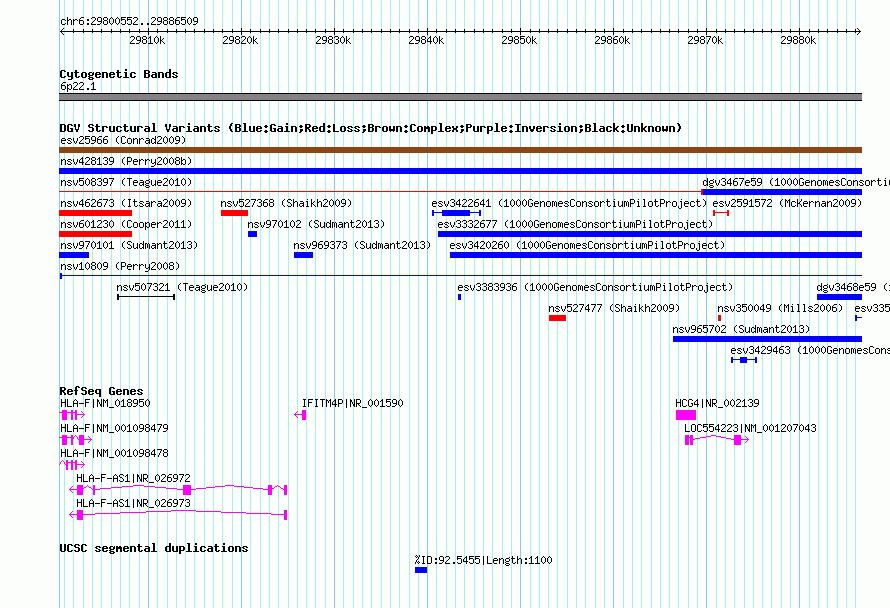This screenshot has height=608, width=890.
Task: Click the nsv527477 (Shaikh2009) red bar
Action: coord(557,318)
